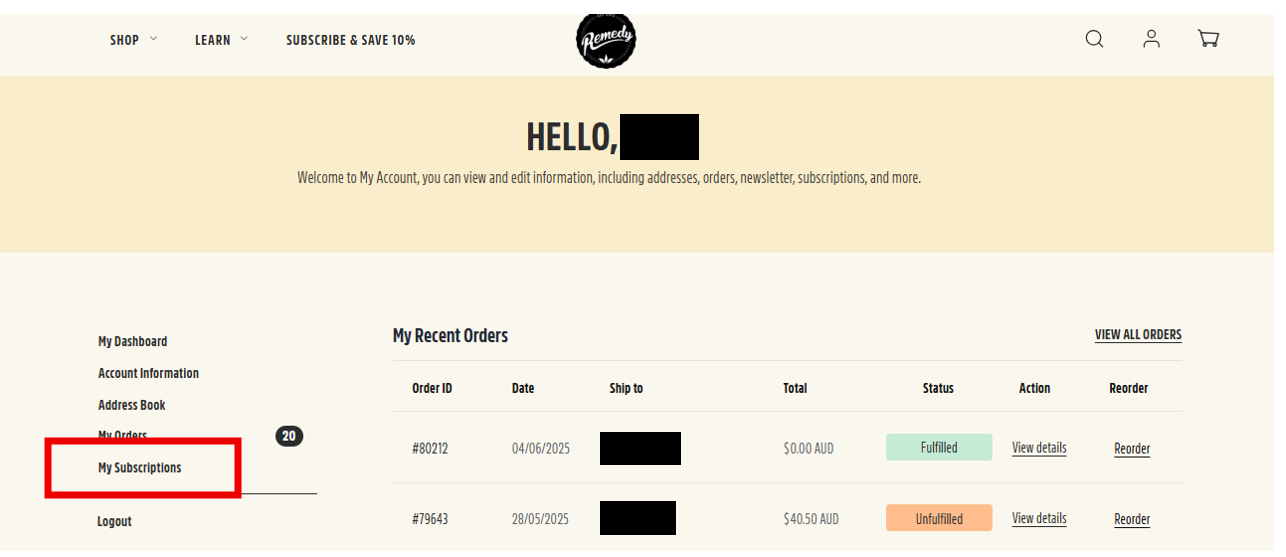The height and width of the screenshot is (557, 1286).
Task: Click the user account icon
Action: 1151,39
